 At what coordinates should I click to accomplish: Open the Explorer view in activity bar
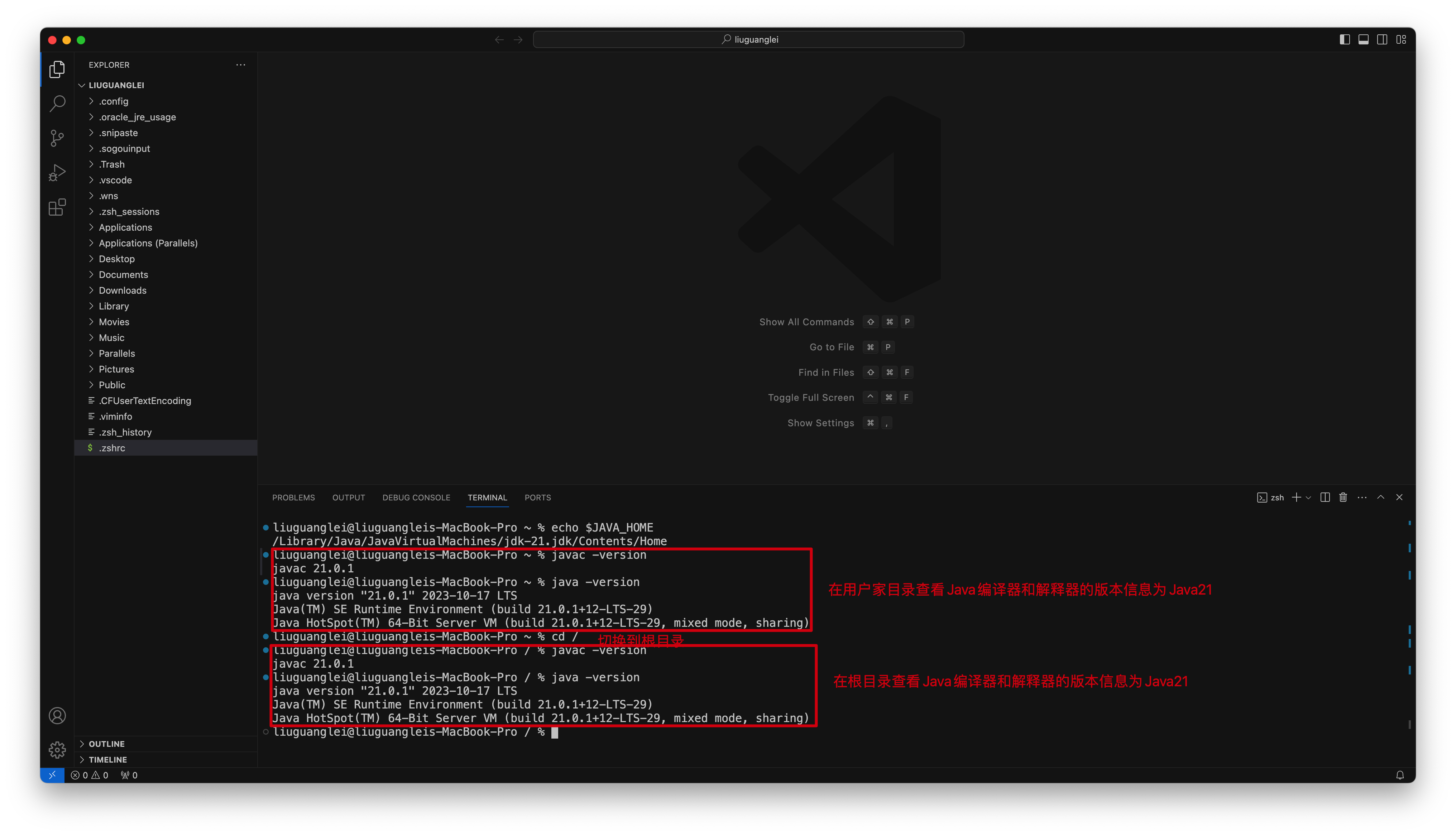(x=57, y=69)
